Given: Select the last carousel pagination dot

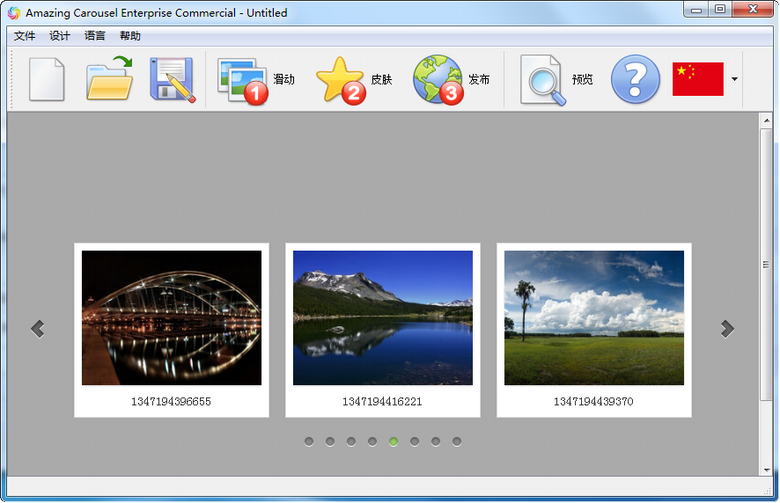Looking at the screenshot, I should [x=457, y=441].
